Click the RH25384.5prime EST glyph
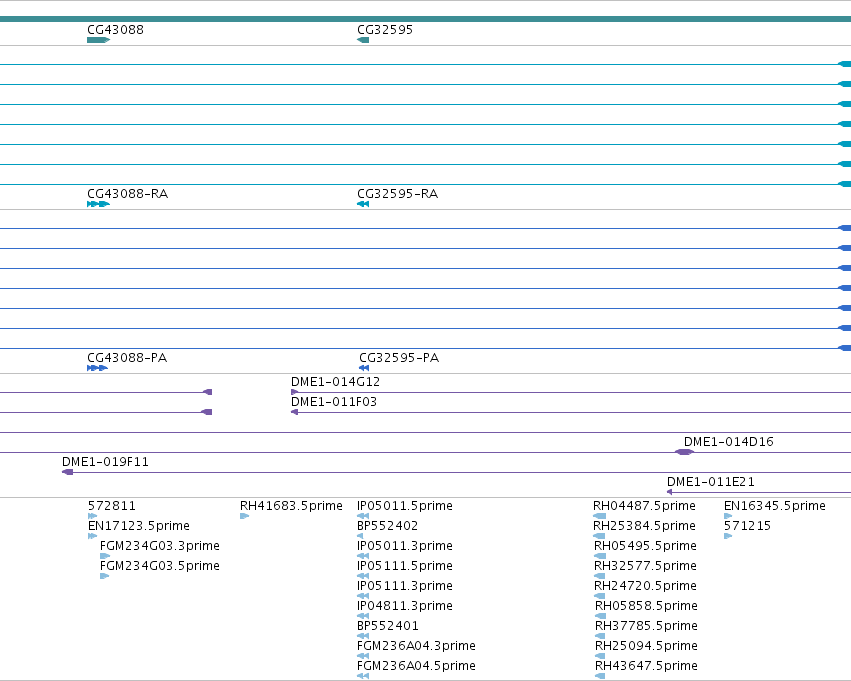The image size is (851, 681). [600, 536]
